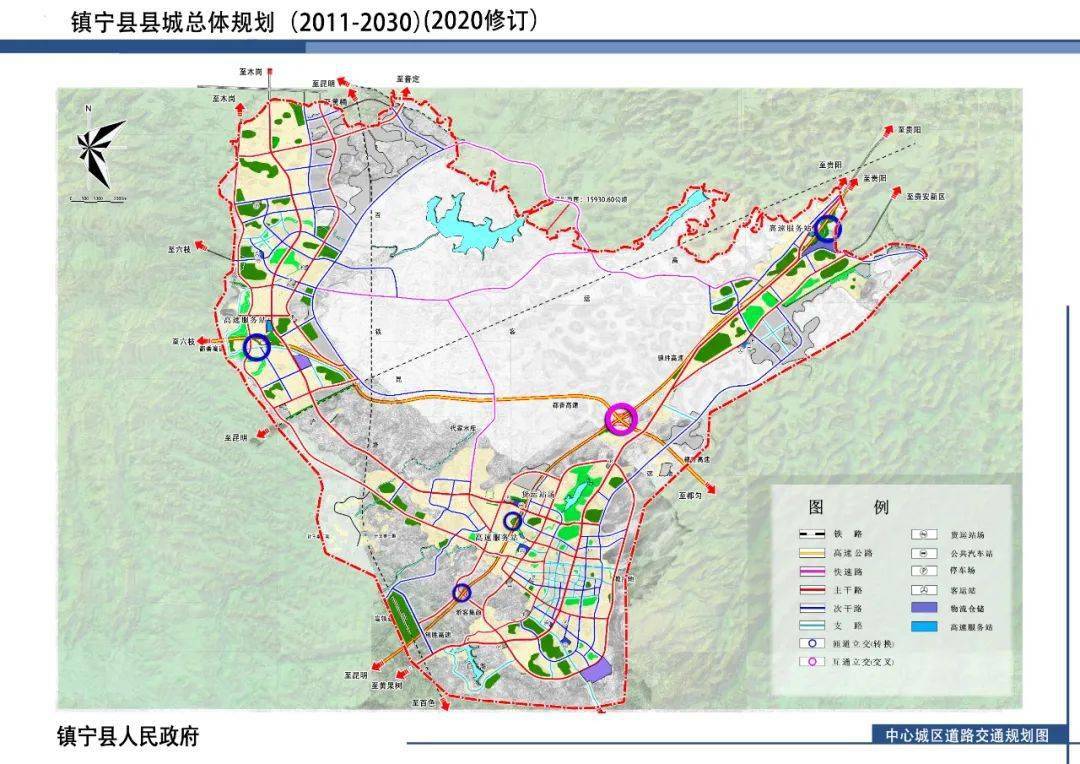Click the 至普定 direction label
The height and width of the screenshot is (764, 1080).
pyautogui.click(x=407, y=79)
